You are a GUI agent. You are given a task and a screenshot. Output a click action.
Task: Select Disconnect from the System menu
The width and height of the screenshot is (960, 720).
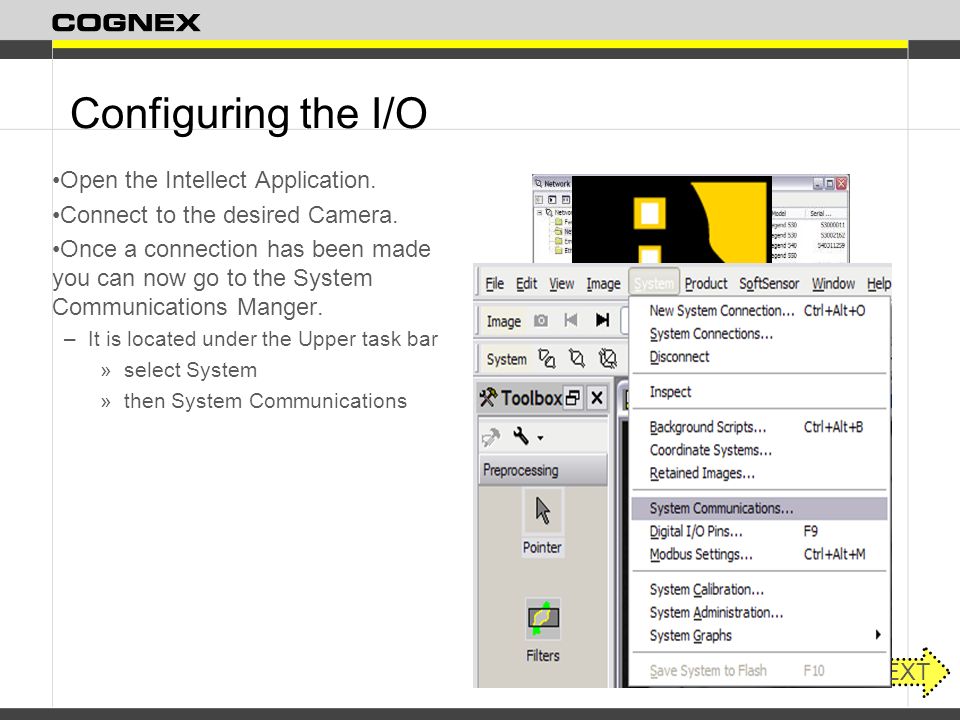759,357
